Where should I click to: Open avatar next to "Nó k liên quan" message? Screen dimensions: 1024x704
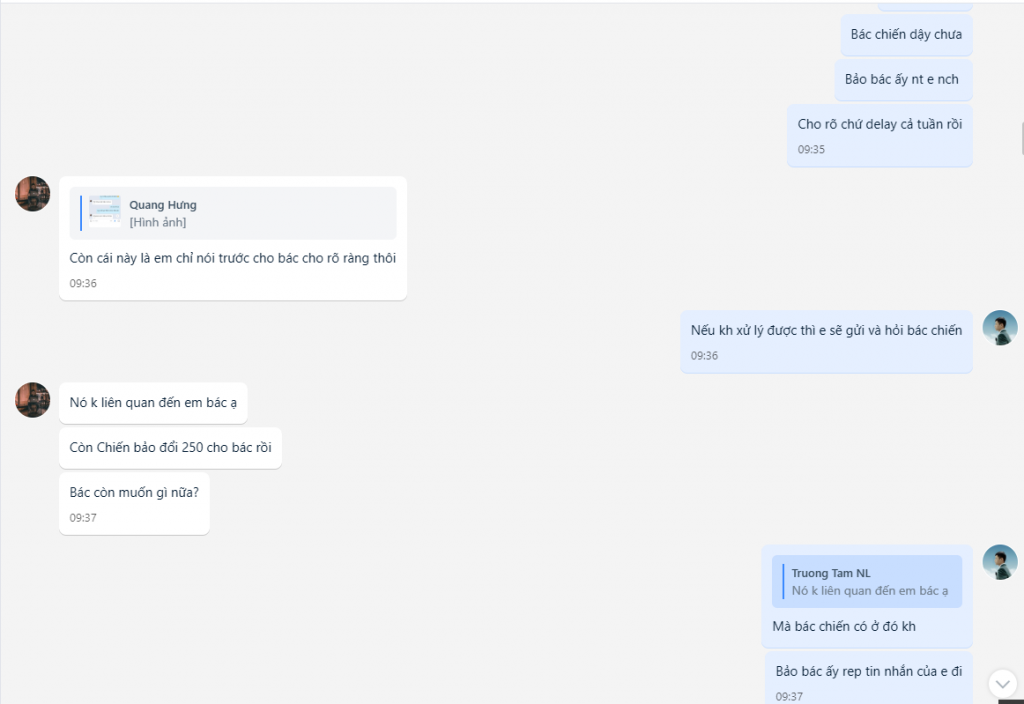(x=33, y=400)
